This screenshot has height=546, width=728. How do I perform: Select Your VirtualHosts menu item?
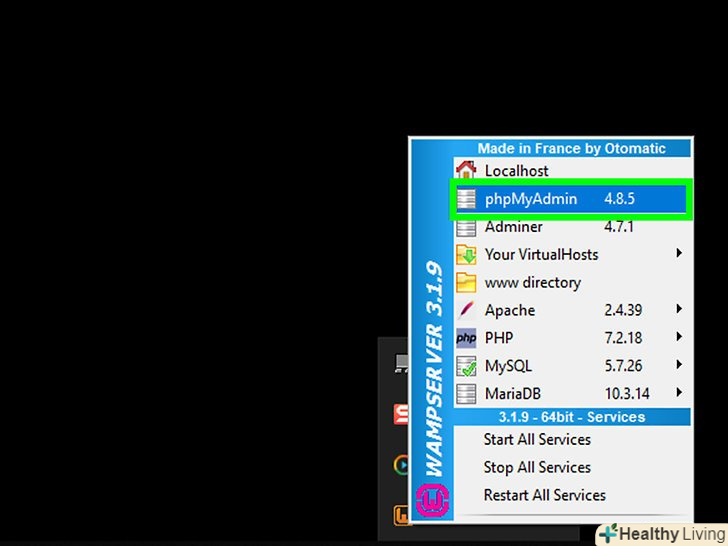click(572, 254)
